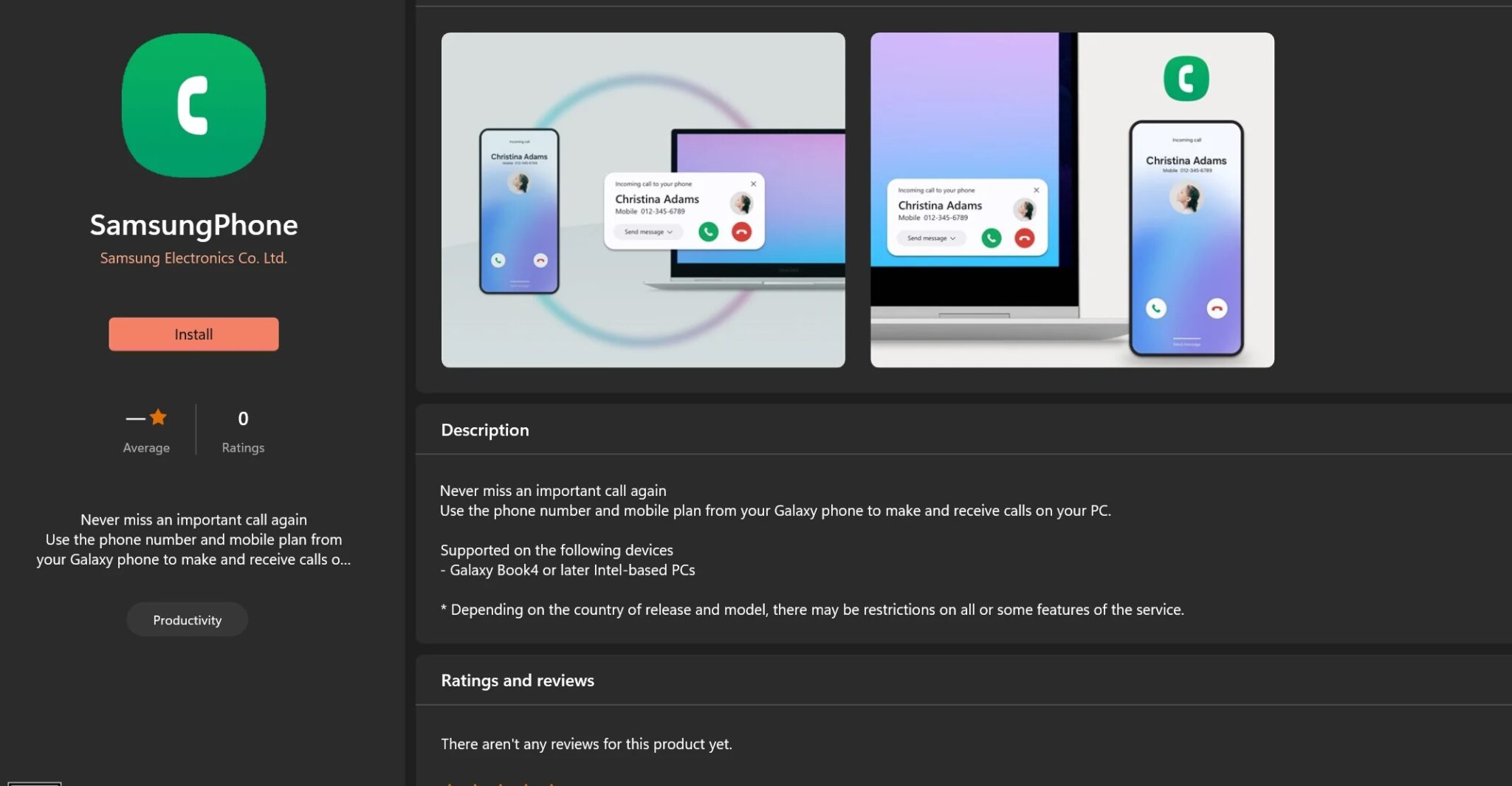Image resolution: width=1512 pixels, height=786 pixels.
Task: Click the Ratings and reviews heading
Action: (x=518, y=680)
